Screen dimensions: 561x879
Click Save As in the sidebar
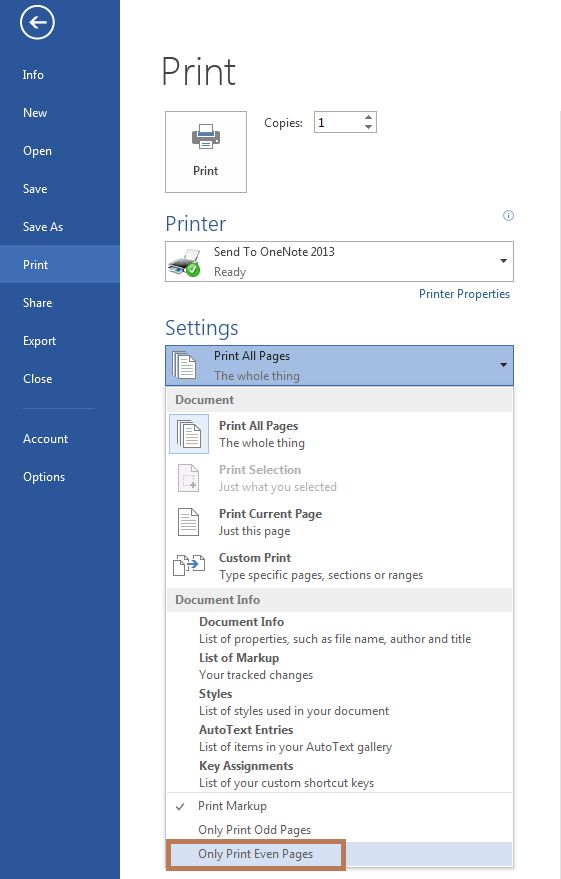point(60,226)
